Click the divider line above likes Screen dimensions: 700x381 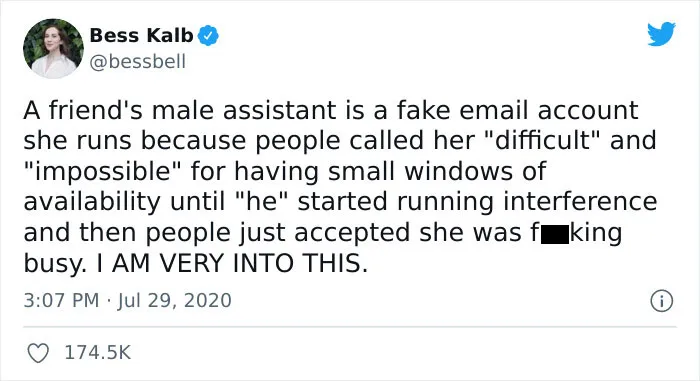coord(350,327)
